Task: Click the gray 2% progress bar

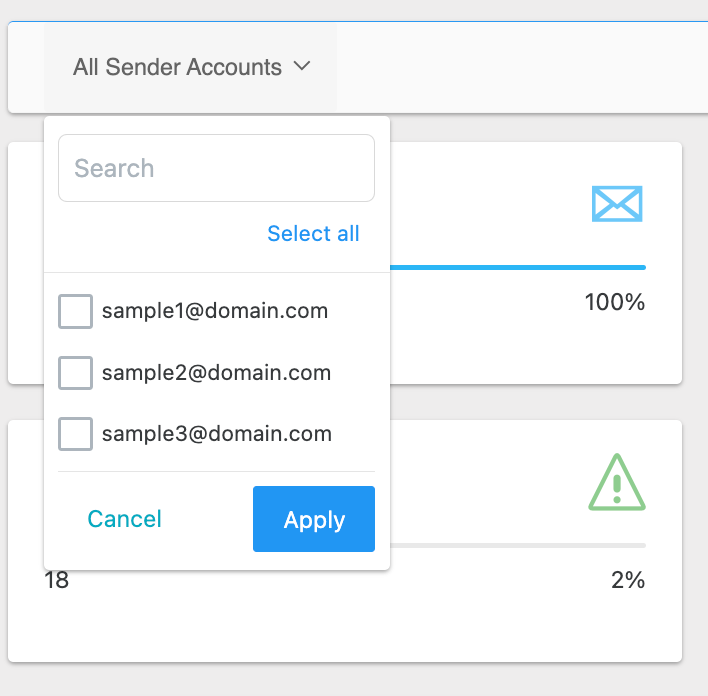Action: click(518, 546)
